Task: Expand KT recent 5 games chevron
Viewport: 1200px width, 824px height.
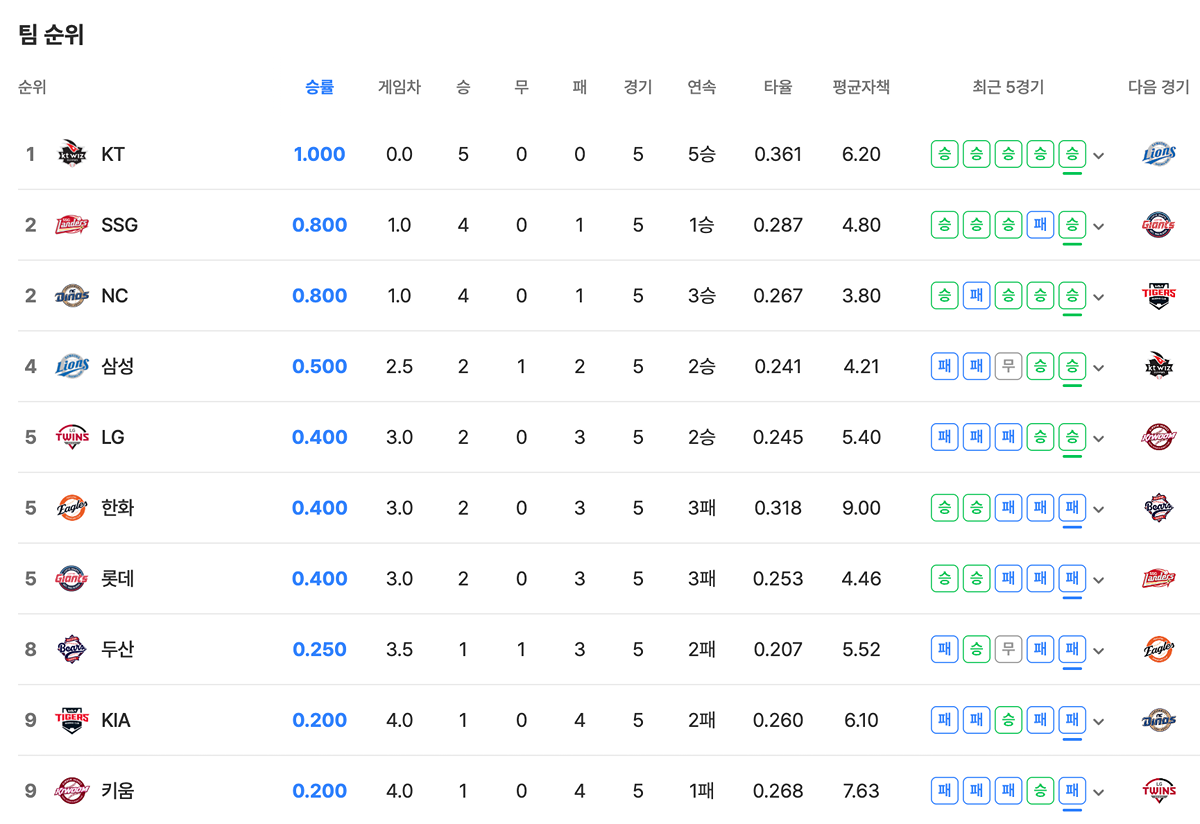Action: tap(1099, 155)
